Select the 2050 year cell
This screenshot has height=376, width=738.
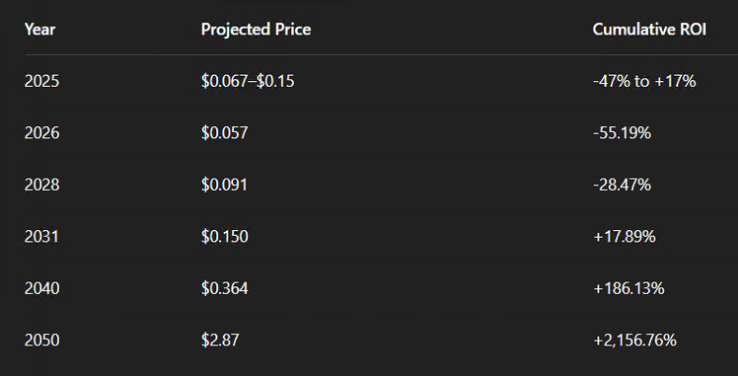(x=42, y=340)
